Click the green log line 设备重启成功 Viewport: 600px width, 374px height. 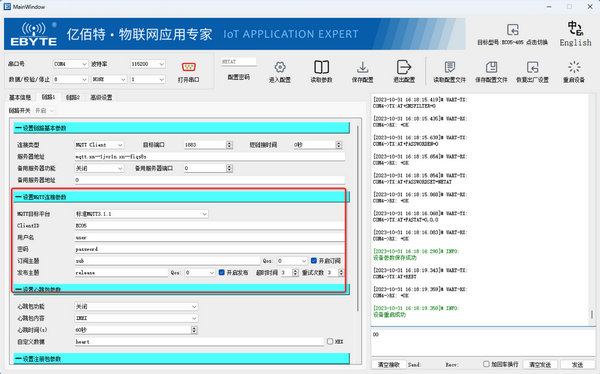[390, 315]
